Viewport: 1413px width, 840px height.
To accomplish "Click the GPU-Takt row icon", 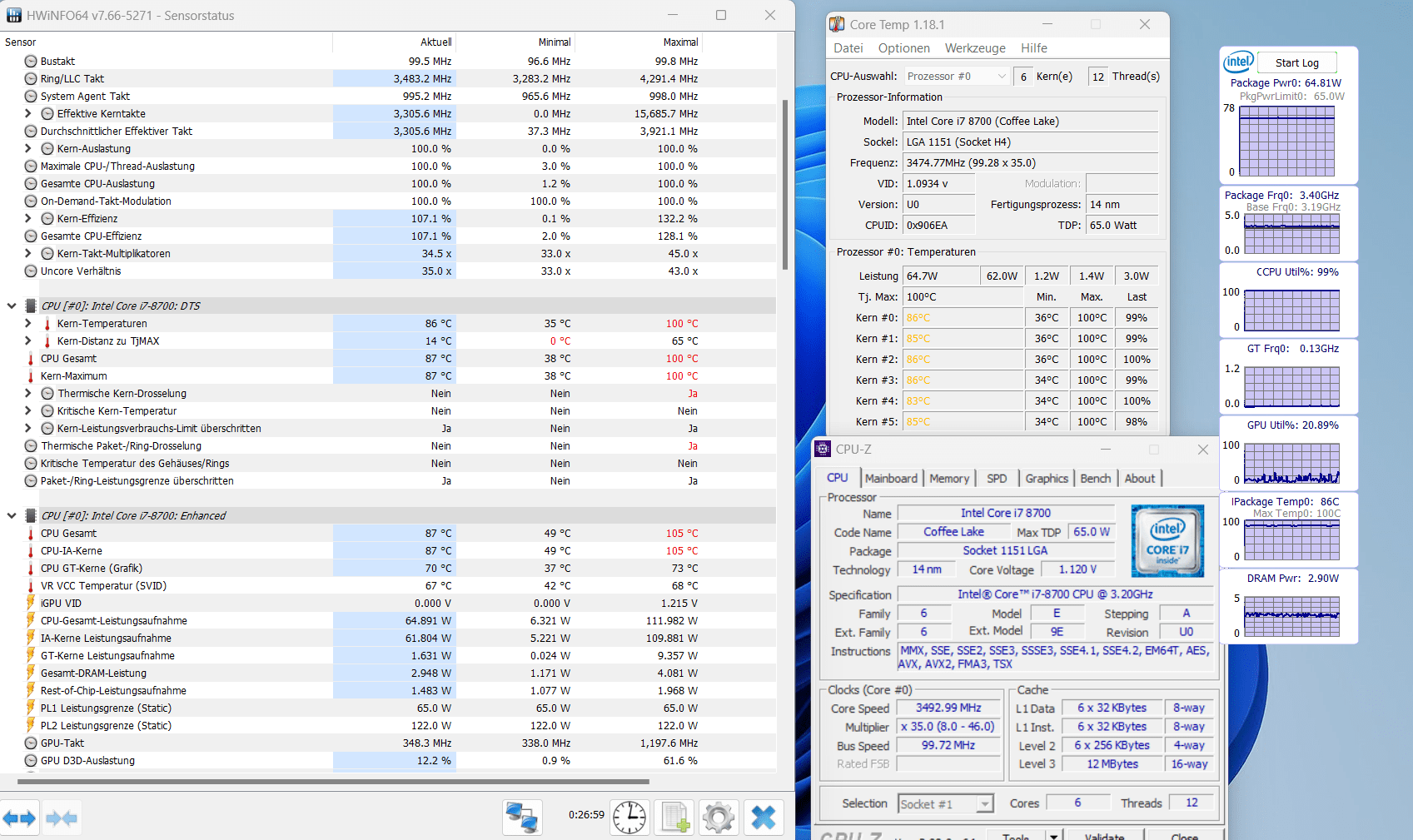I will [31, 743].
